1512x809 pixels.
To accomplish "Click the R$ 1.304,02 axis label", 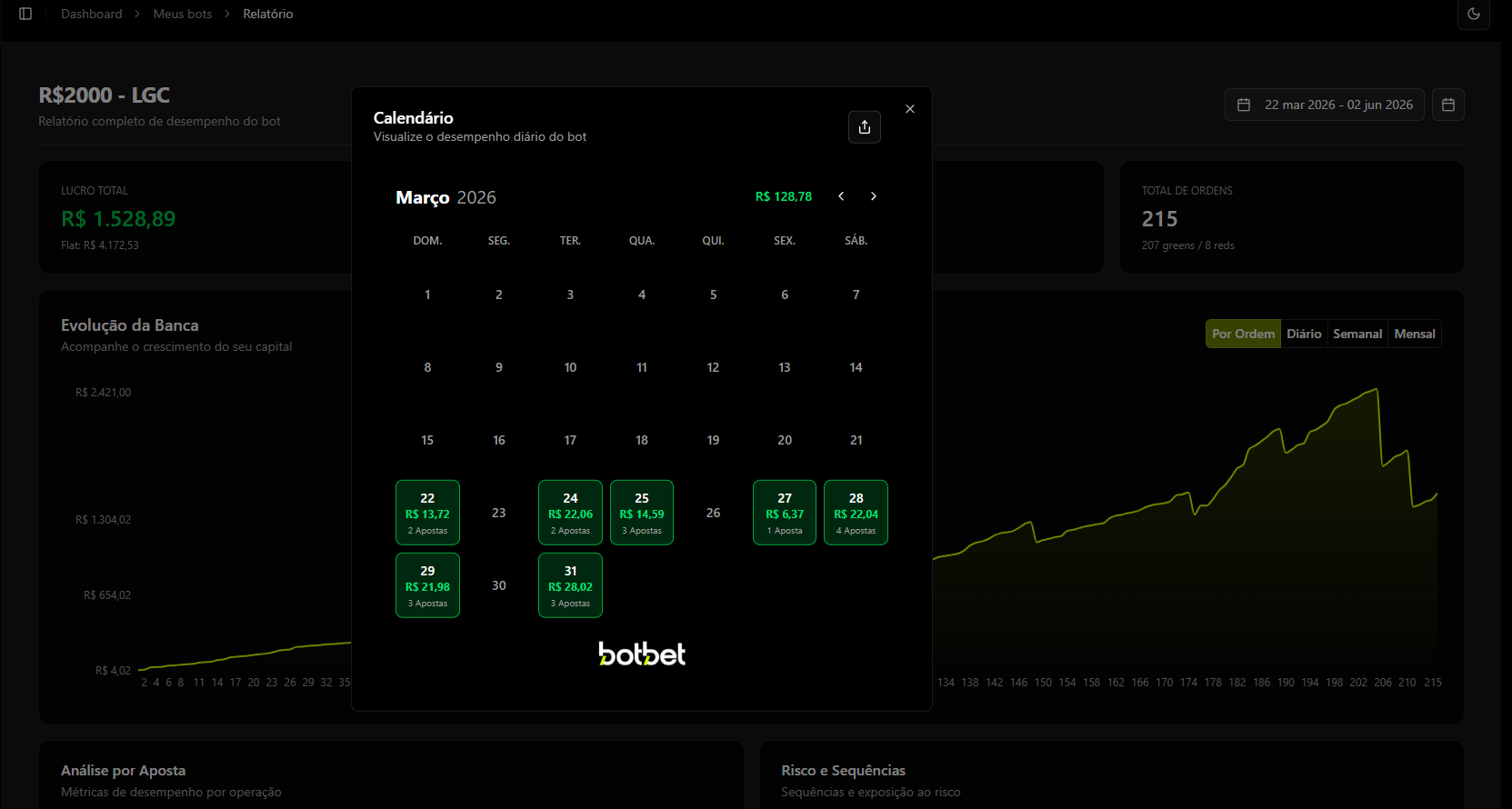I will (x=103, y=520).
